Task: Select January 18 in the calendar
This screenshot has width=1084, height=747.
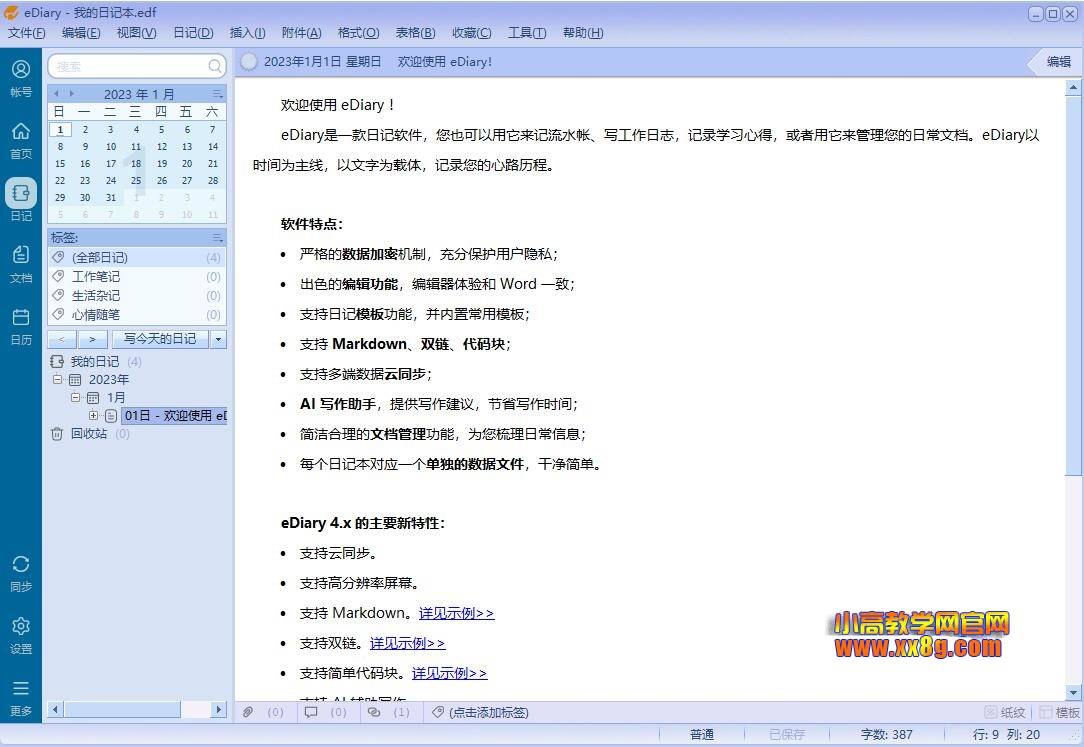Action: [x=136, y=164]
